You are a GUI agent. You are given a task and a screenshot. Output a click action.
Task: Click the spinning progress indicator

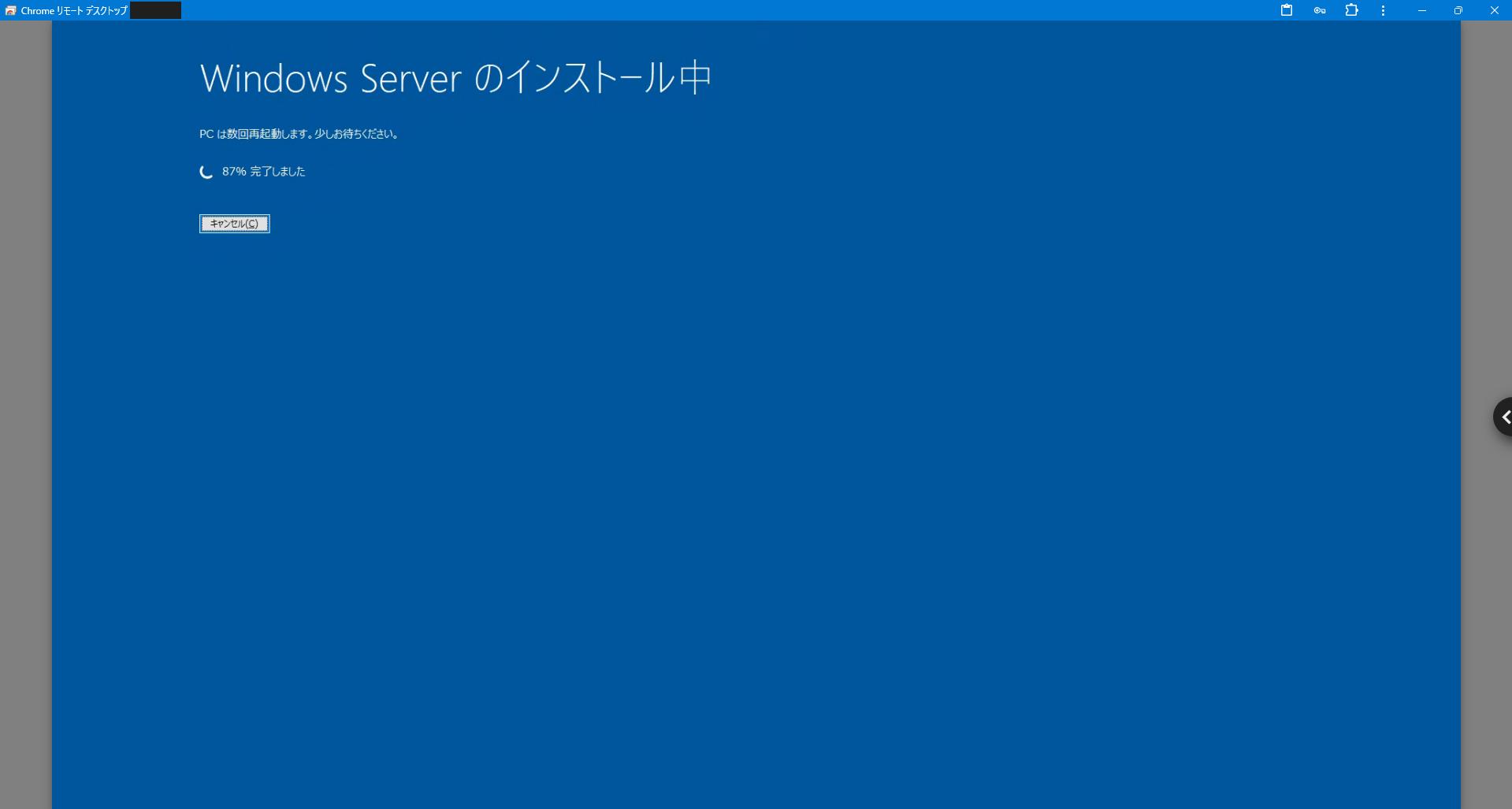[x=206, y=172]
